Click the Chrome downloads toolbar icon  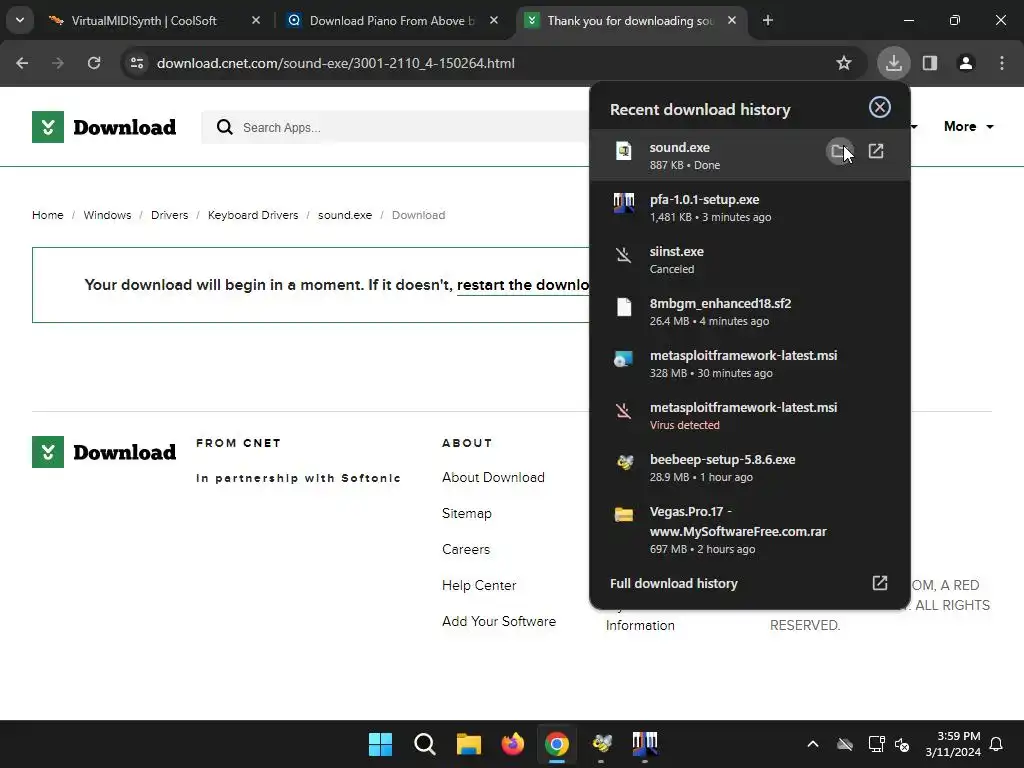(x=893, y=63)
